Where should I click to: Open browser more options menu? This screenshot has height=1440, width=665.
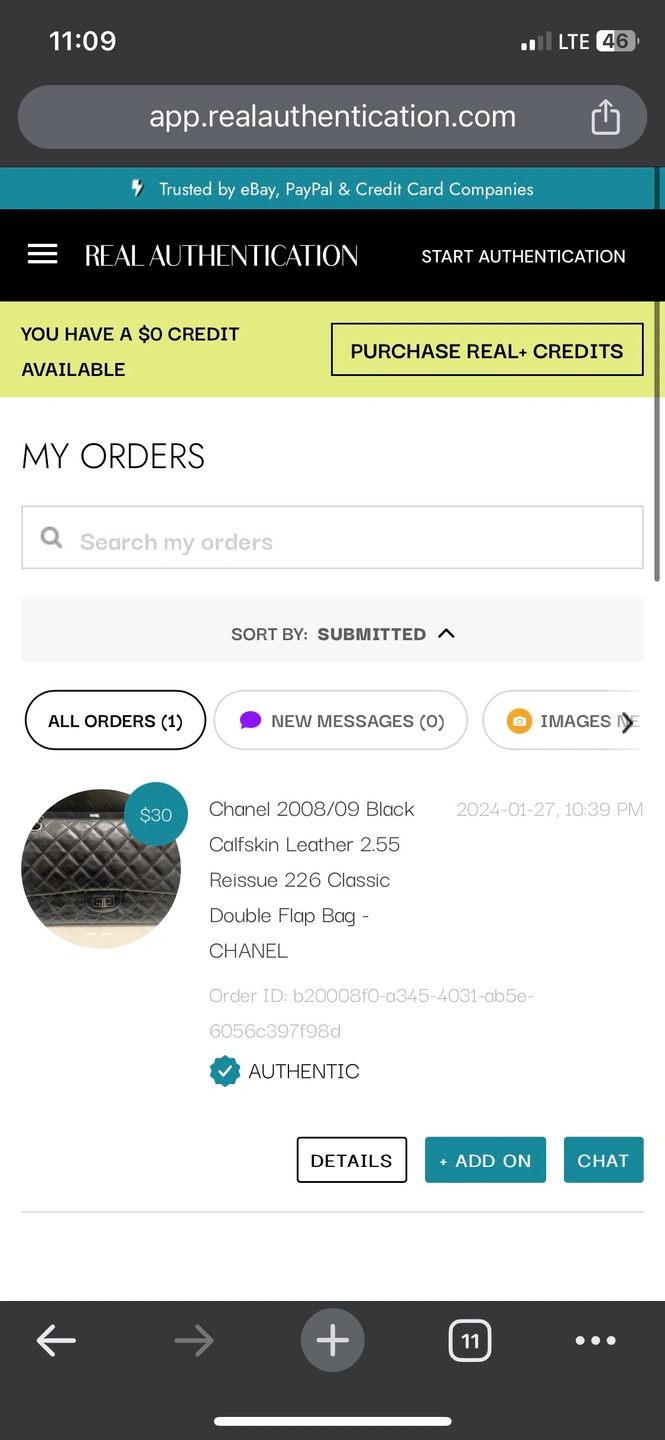pyautogui.click(x=595, y=1341)
